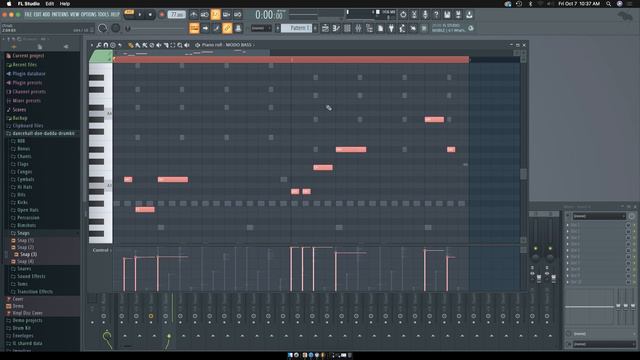This screenshot has height=360, width=640.
Task: Click the stop button in transport
Action: tap(150, 15)
